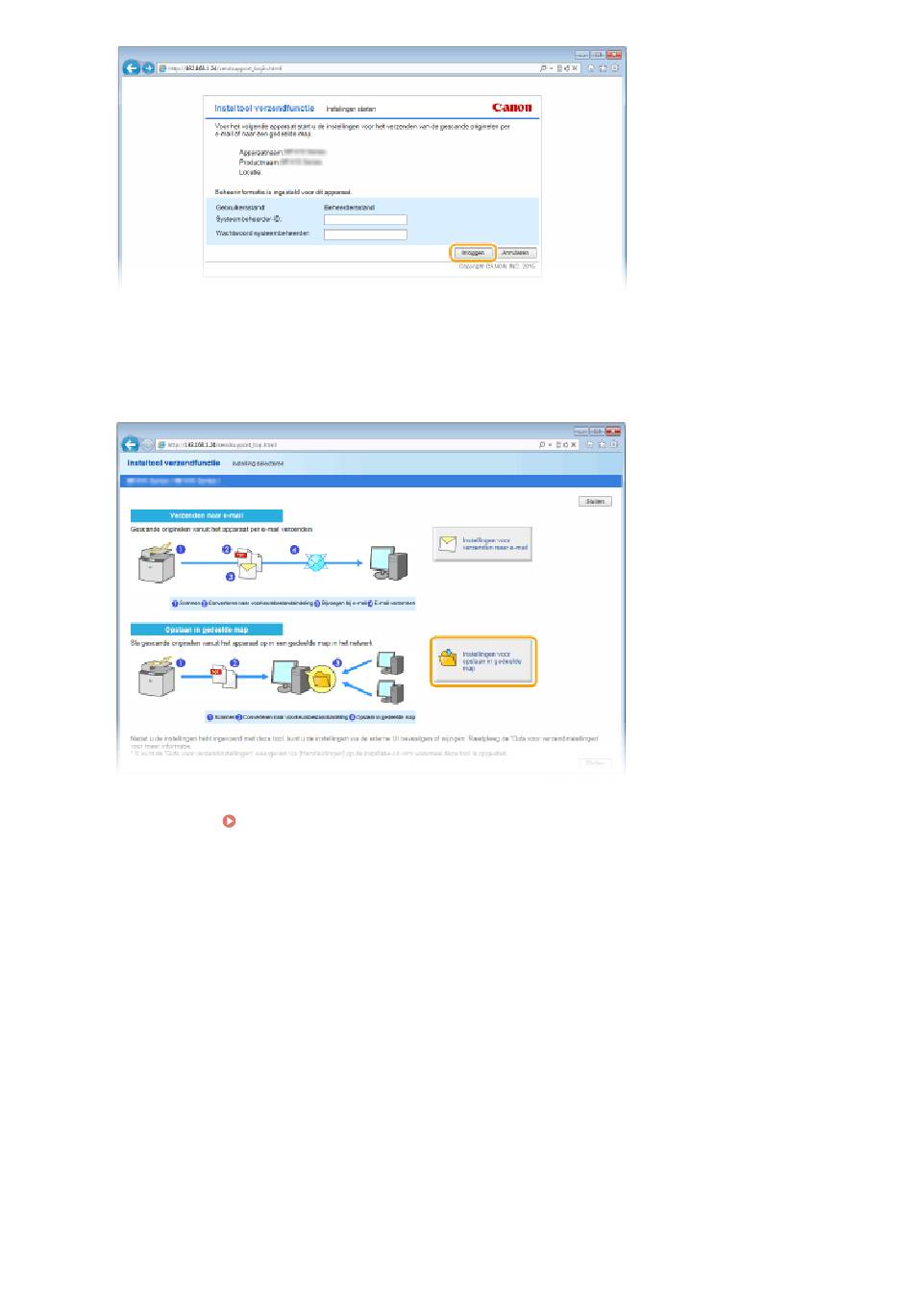Click the Sluiten button at top right
This screenshot has width=913, height=1316.
pos(595,501)
